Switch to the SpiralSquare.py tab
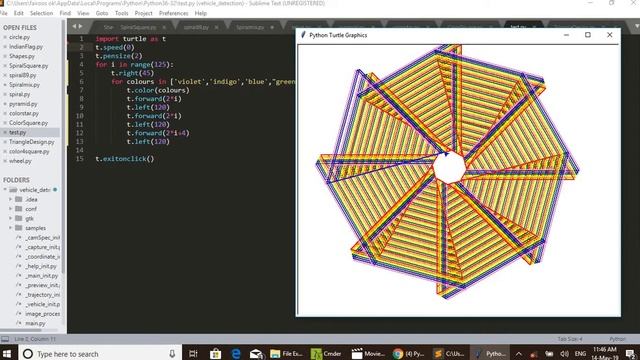Image resolution: width=640 pixels, height=360 pixels. (x=138, y=27)
